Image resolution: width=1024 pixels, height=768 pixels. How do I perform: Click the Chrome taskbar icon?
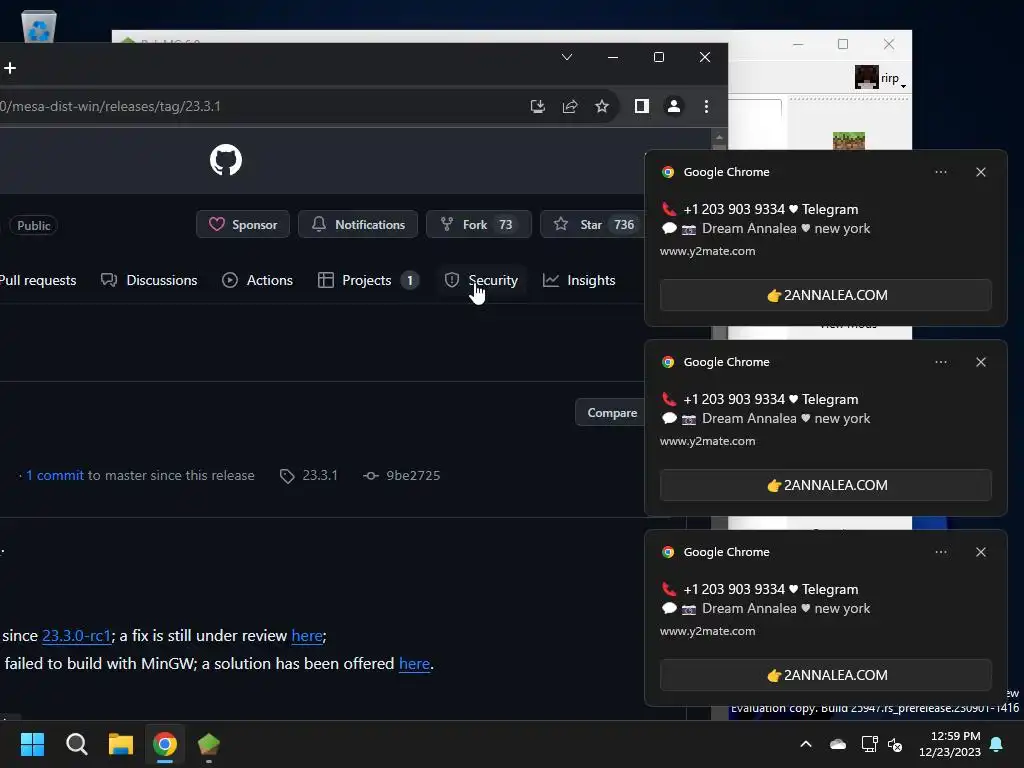click(x=165, y=744)
